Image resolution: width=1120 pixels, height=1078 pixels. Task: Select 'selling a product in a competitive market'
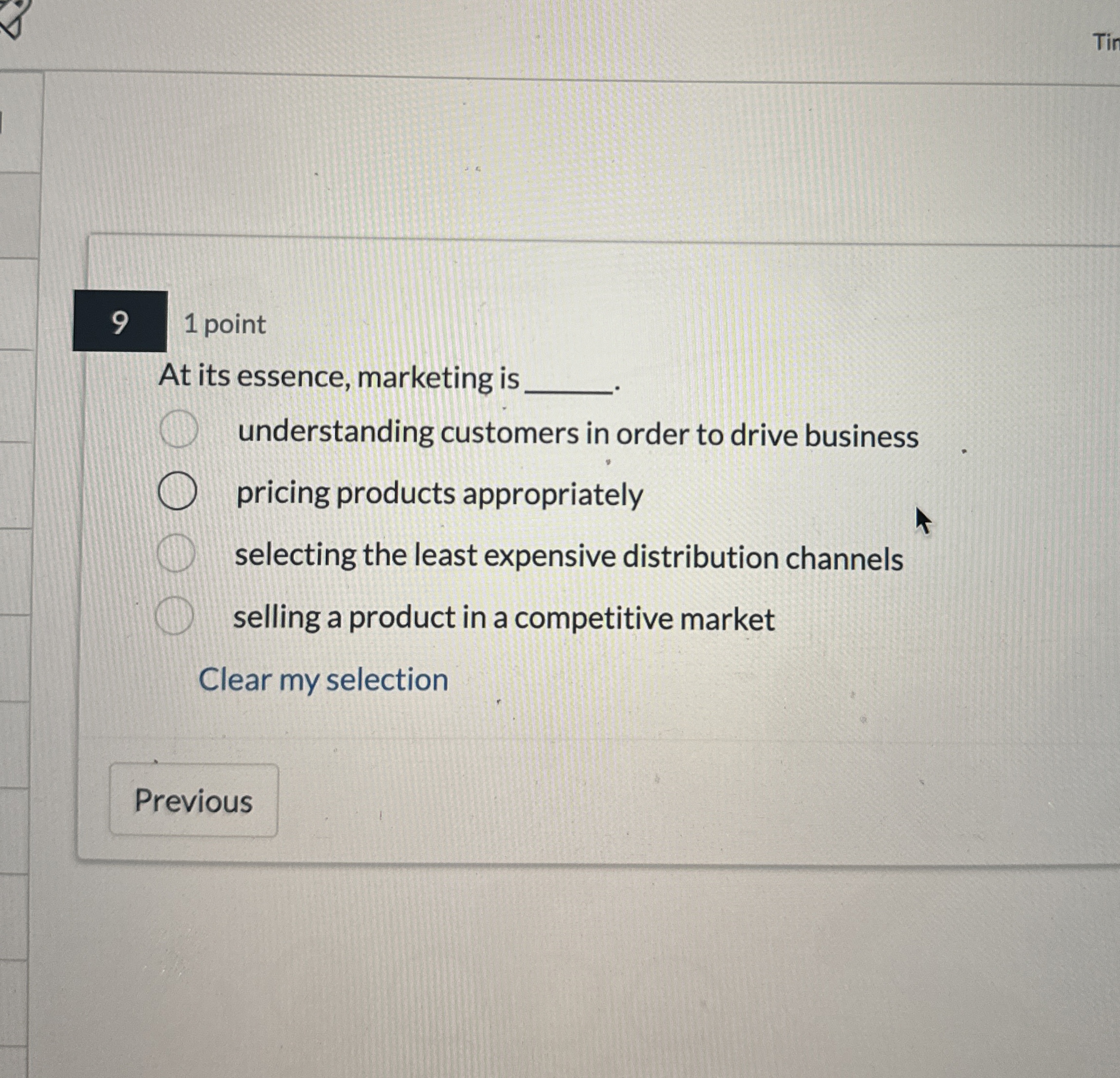coord(175,616)
